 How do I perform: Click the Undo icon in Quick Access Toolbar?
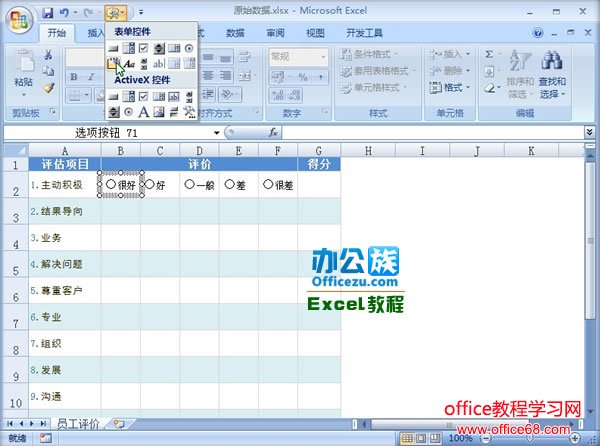pos(64,13)
